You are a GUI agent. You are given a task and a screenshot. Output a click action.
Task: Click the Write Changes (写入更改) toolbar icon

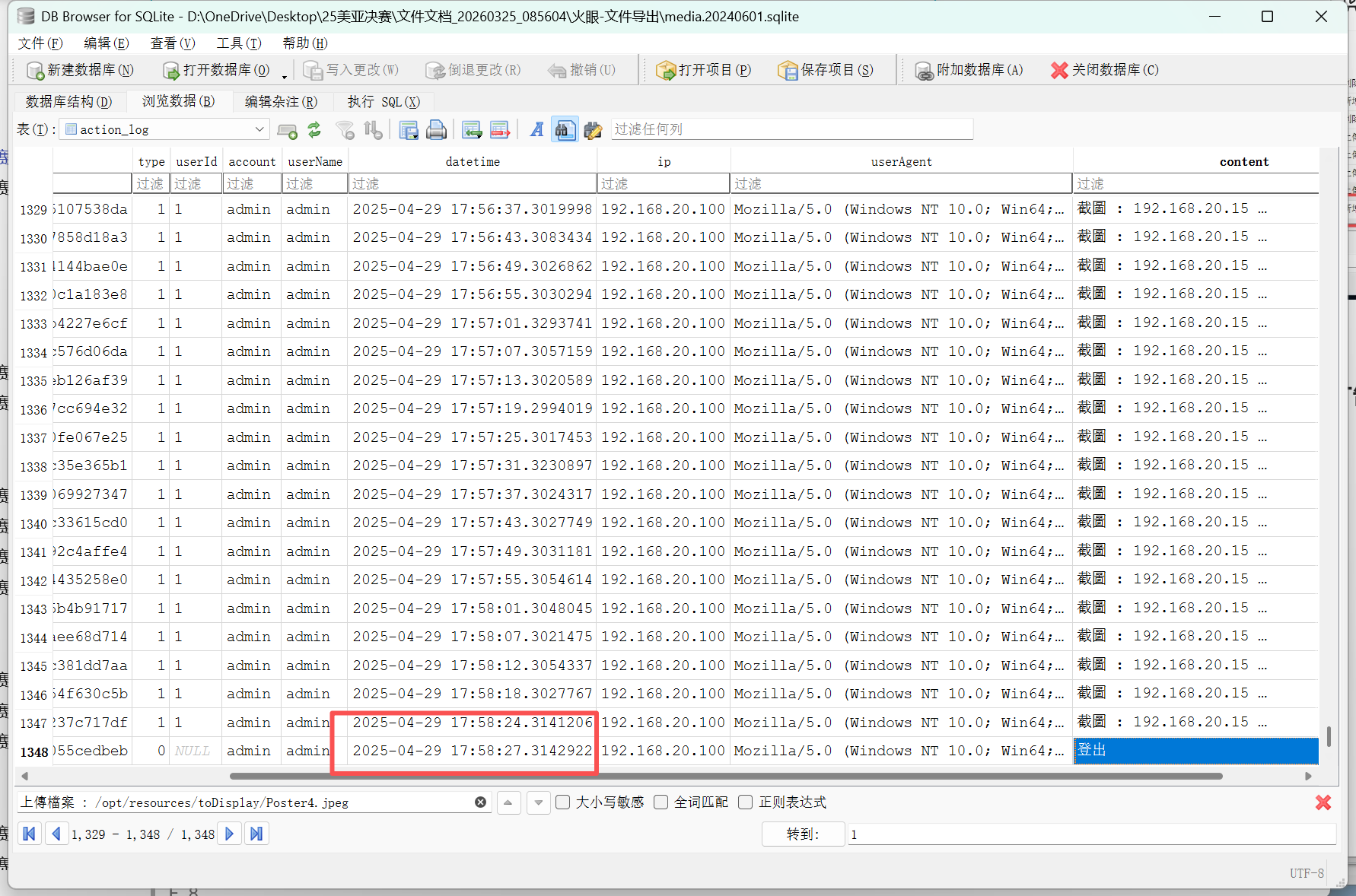click(x=313, y=71)
